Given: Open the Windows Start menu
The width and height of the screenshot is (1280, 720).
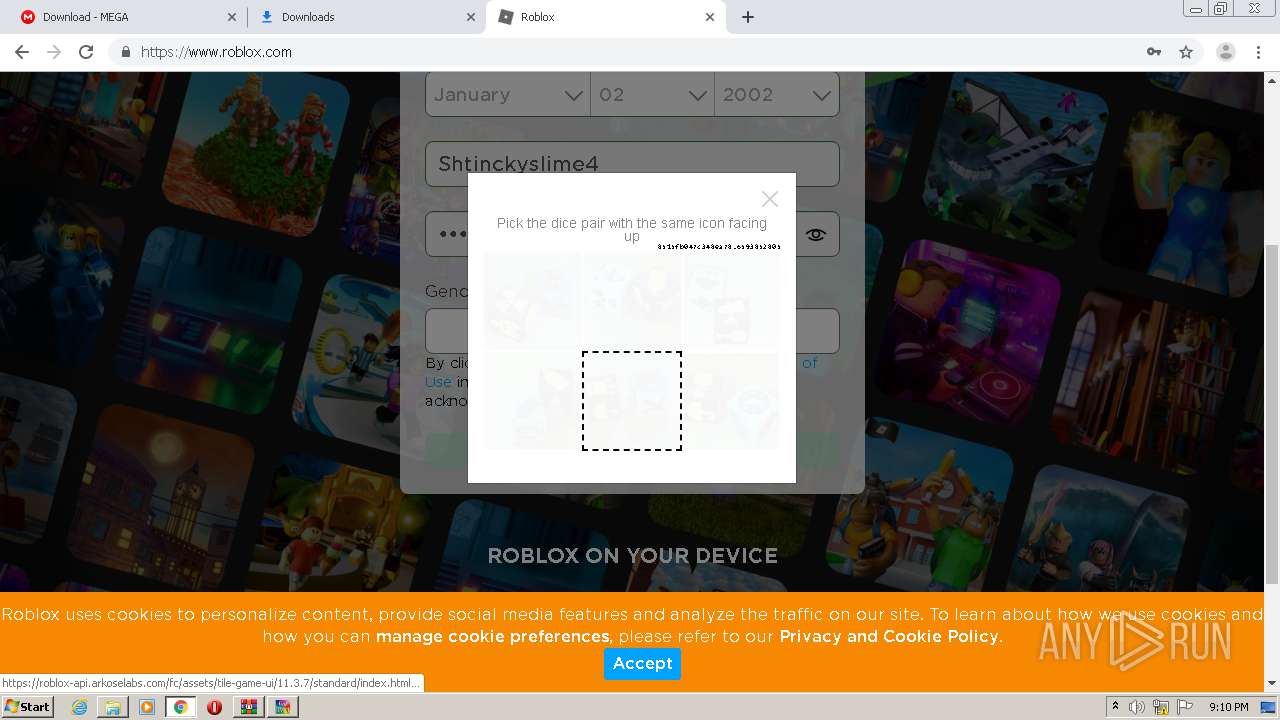Looking at the screenshot, I should click(x=28, y=707).
